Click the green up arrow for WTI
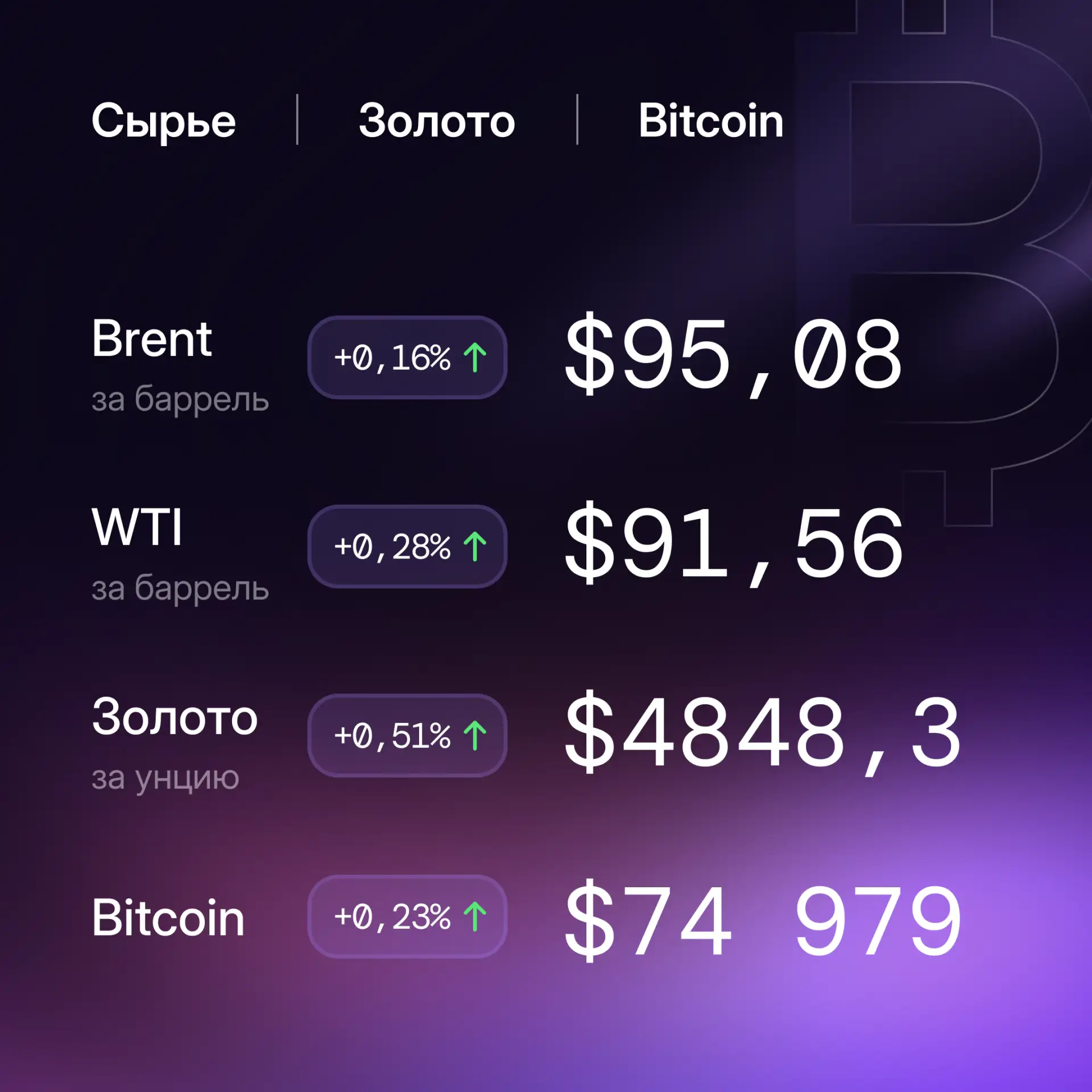This screenshot has height=1092, width=1092. (475, 547)
